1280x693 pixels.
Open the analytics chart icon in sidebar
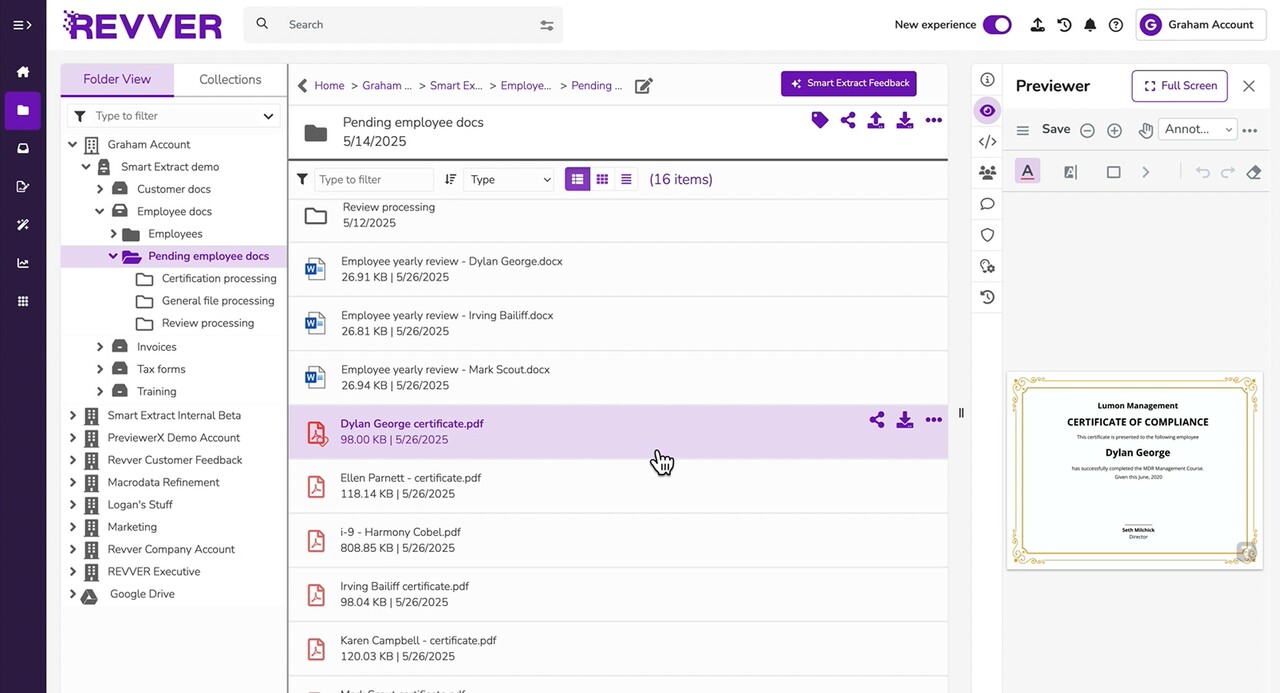click(x=23, y=263)
